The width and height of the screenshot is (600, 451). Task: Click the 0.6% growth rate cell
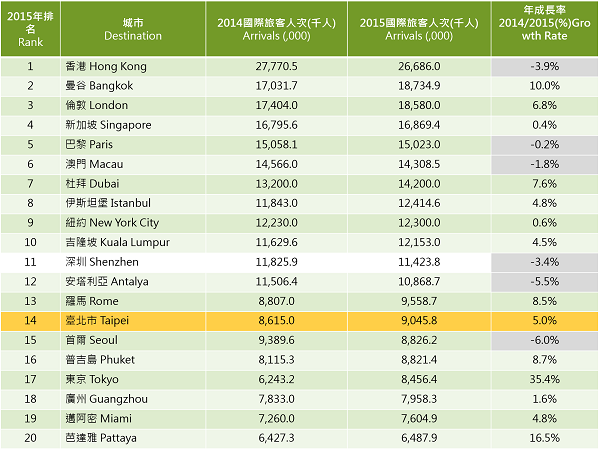tap(545, 223)
